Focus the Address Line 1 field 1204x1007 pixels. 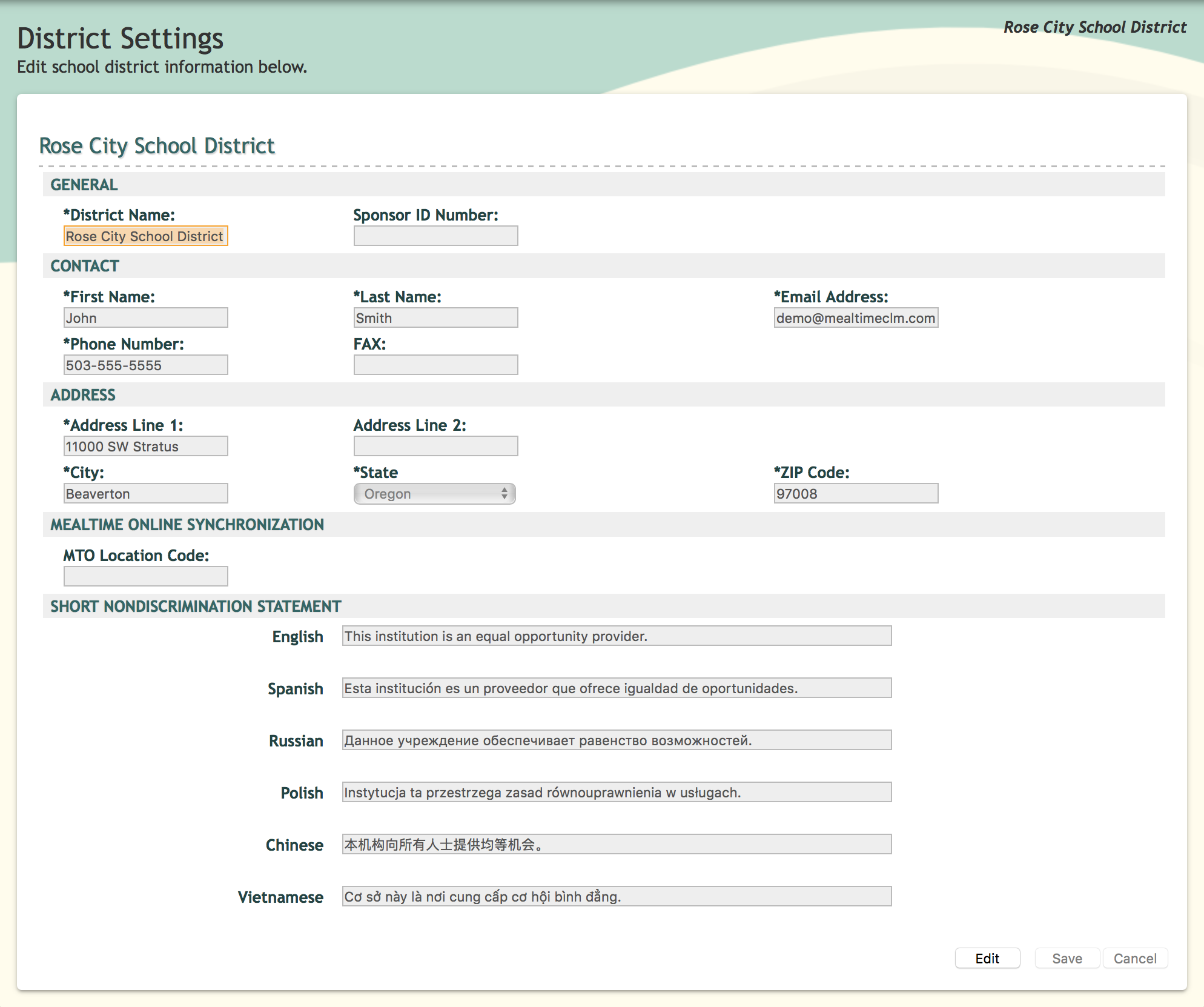[145, 446]
